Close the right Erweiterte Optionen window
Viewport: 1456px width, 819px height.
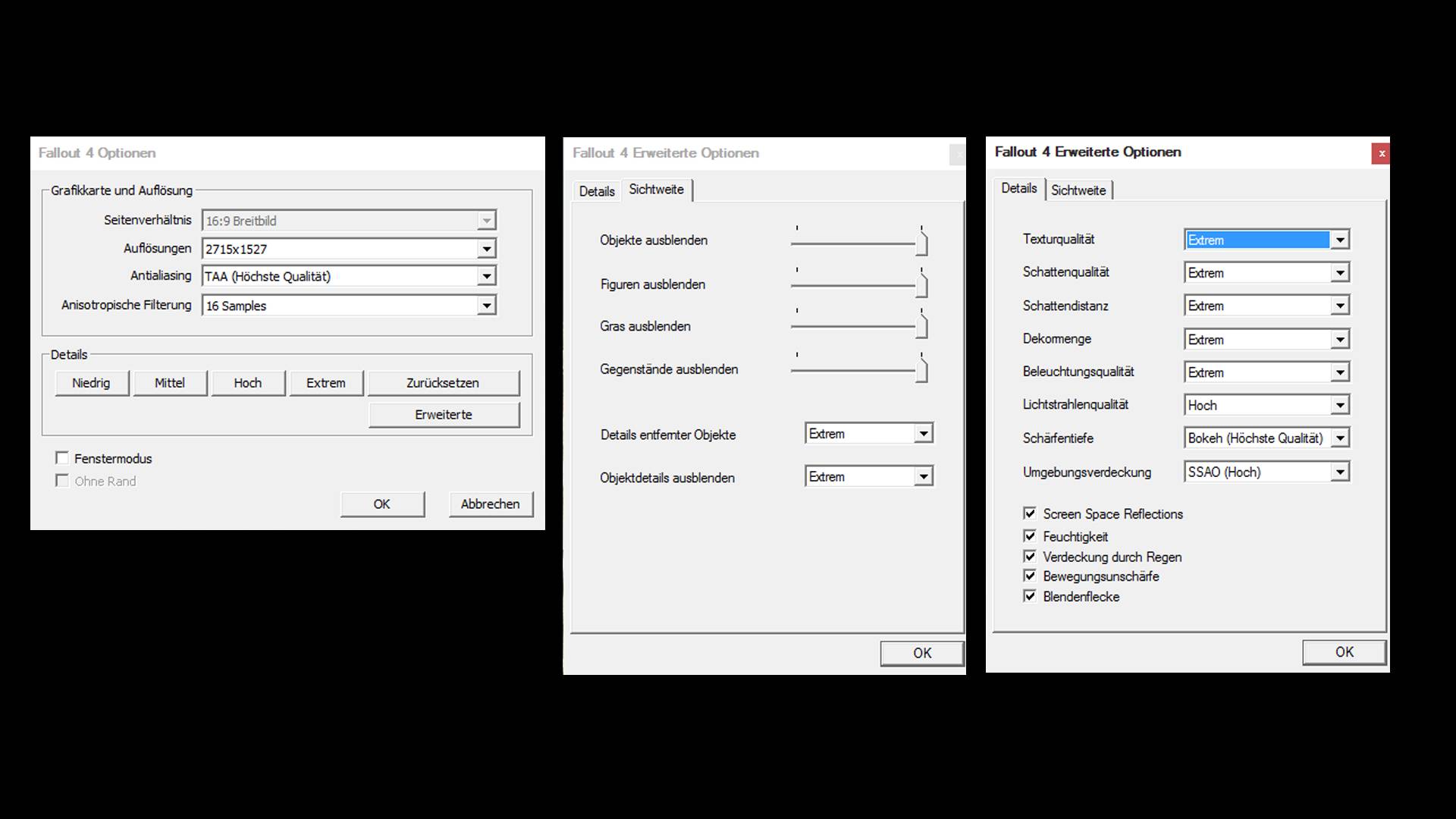pyautogui.click(x=1381, y=153)
